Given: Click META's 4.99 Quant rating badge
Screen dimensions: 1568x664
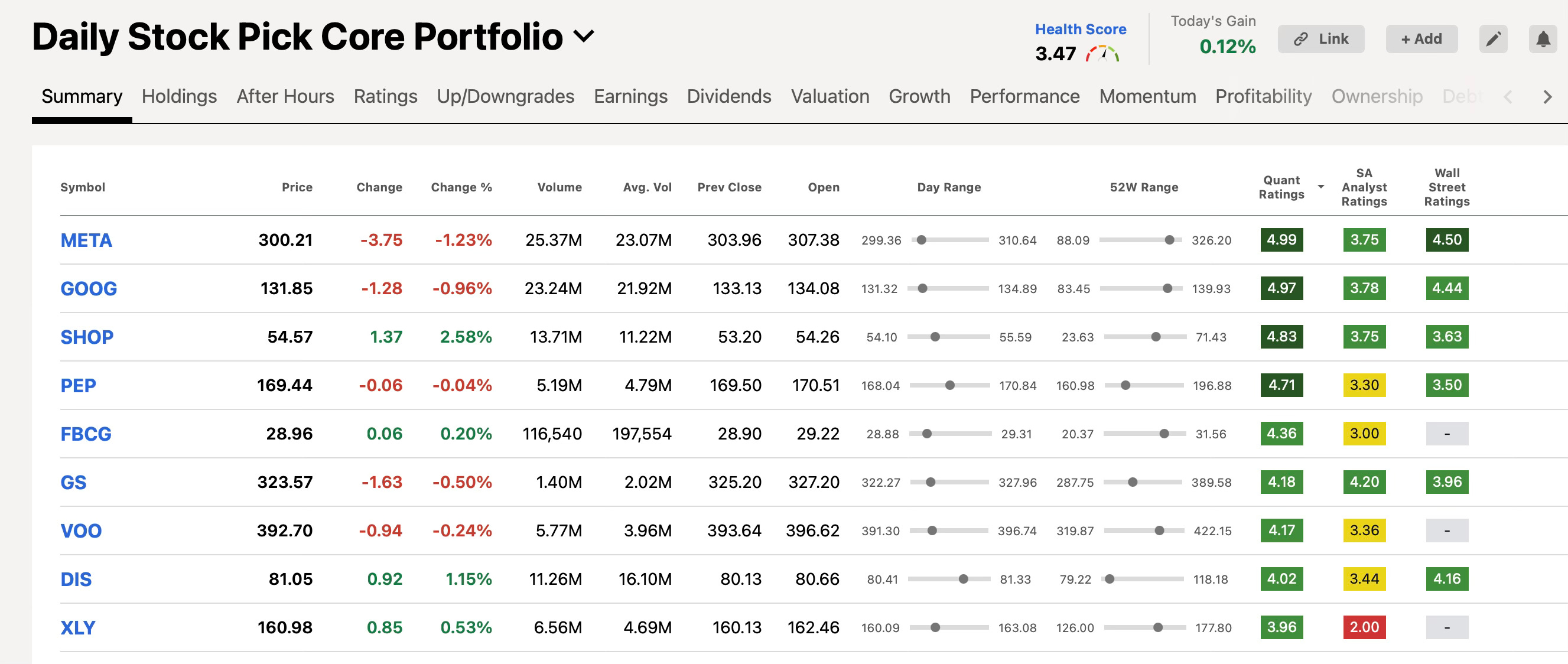Looking at the screenshot, I should click(x=1281, y=240).
